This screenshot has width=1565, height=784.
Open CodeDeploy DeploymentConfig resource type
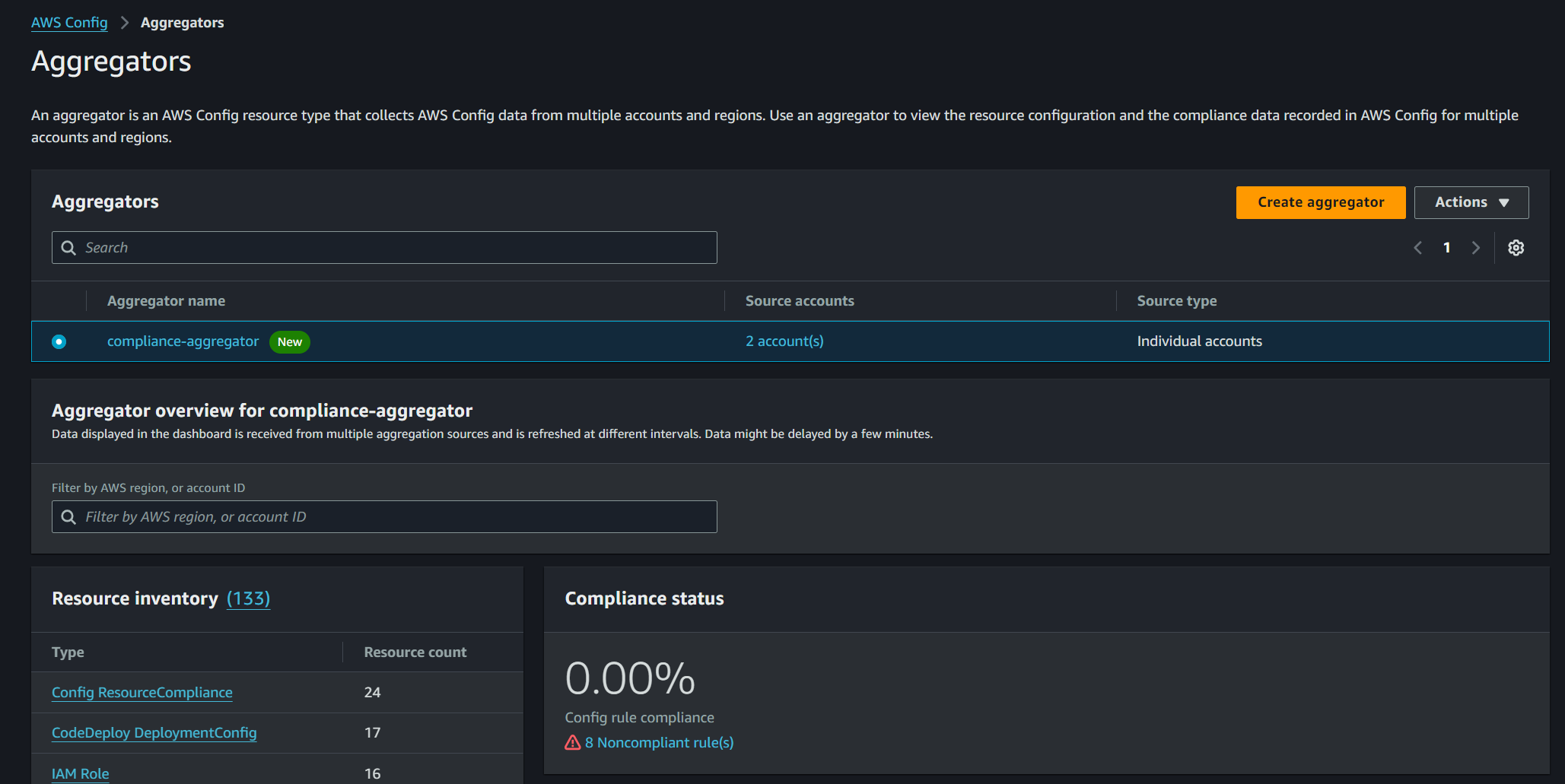click(154, 733)
